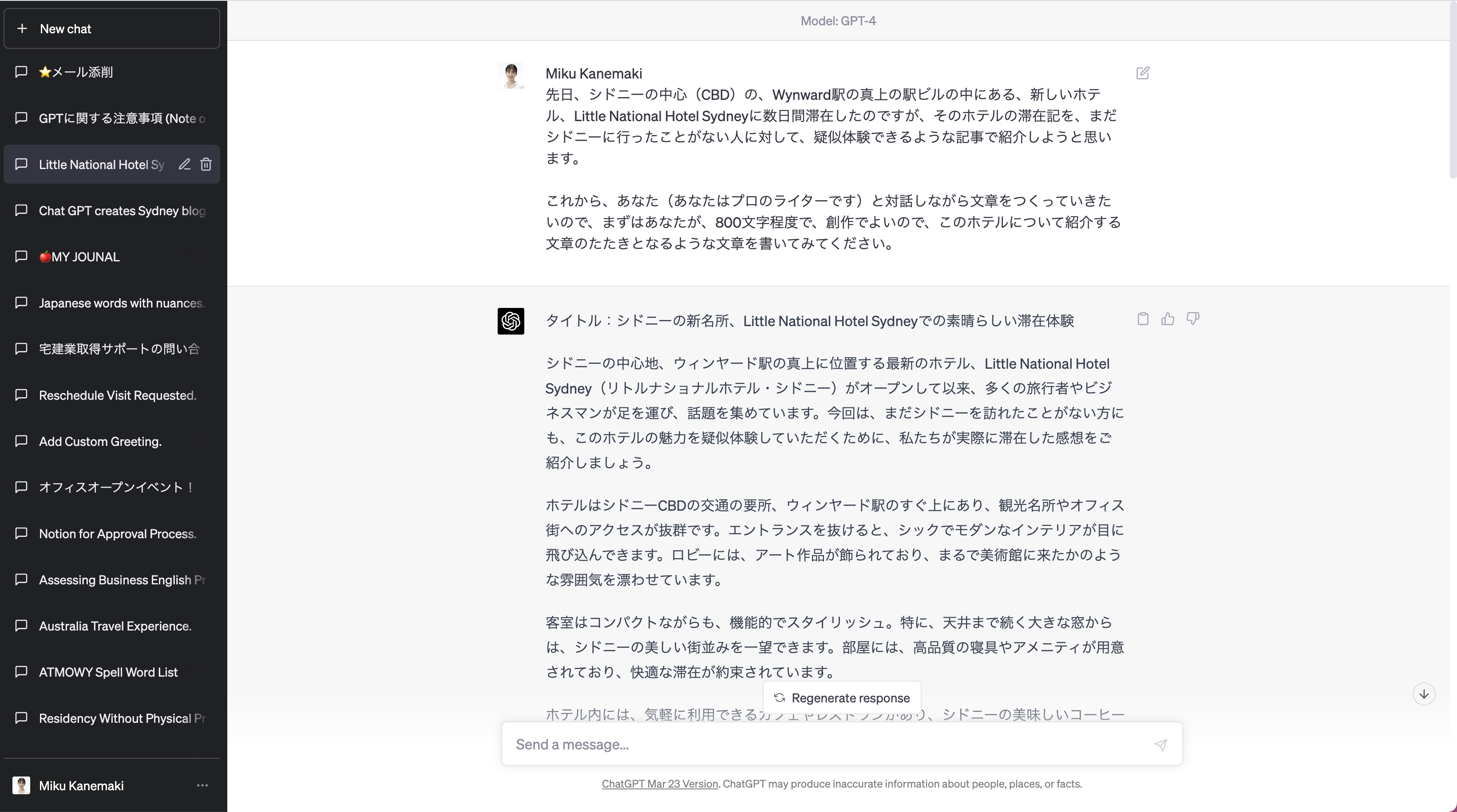Click Miku Kanemaki account in the sidebar

(x=111, y=785)
